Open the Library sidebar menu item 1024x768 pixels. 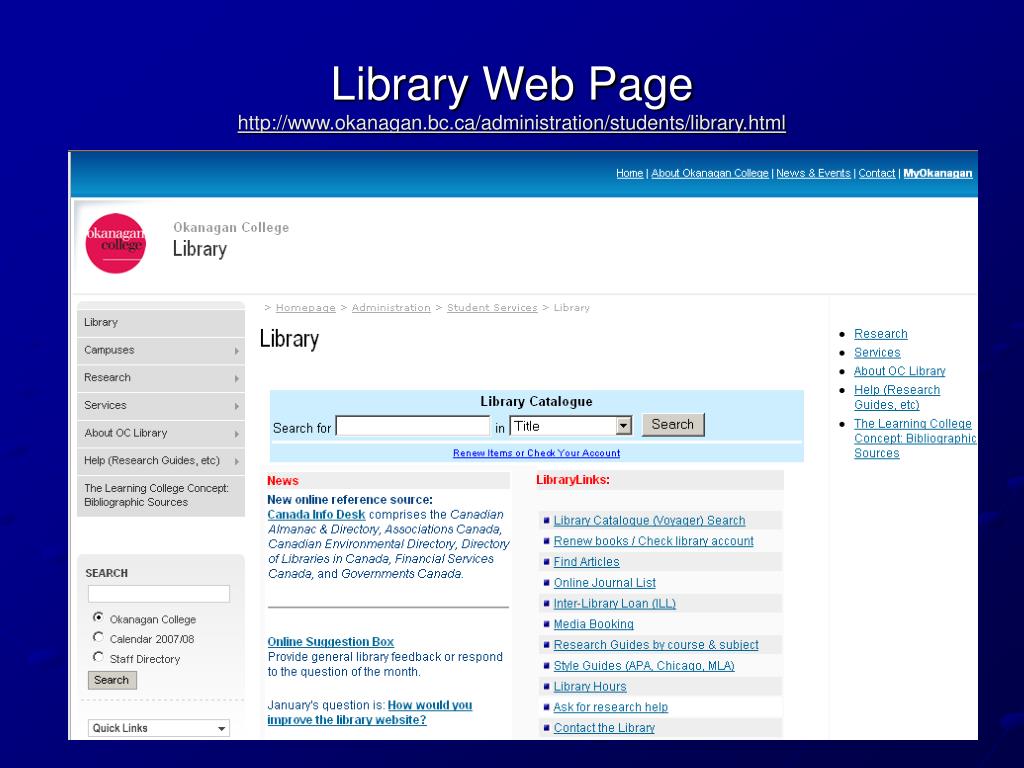[x=161, y=323]
